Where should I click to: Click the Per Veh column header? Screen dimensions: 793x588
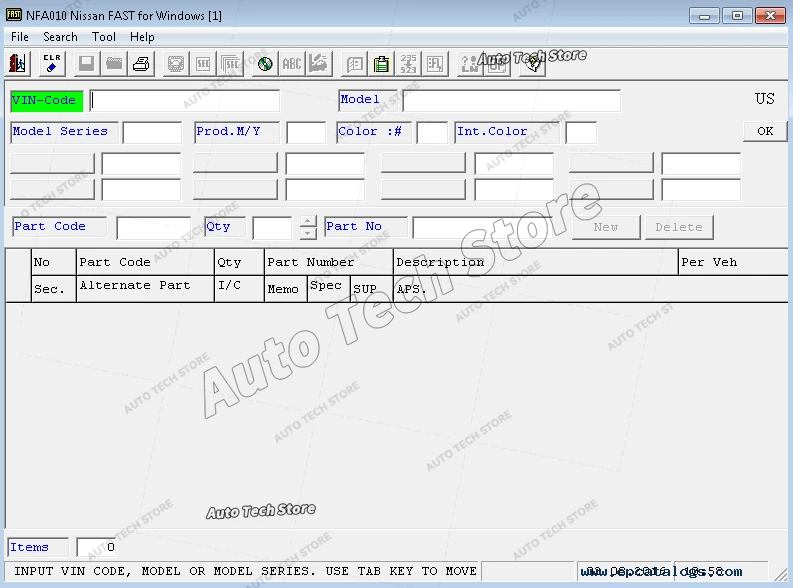(x=733, y=262)
